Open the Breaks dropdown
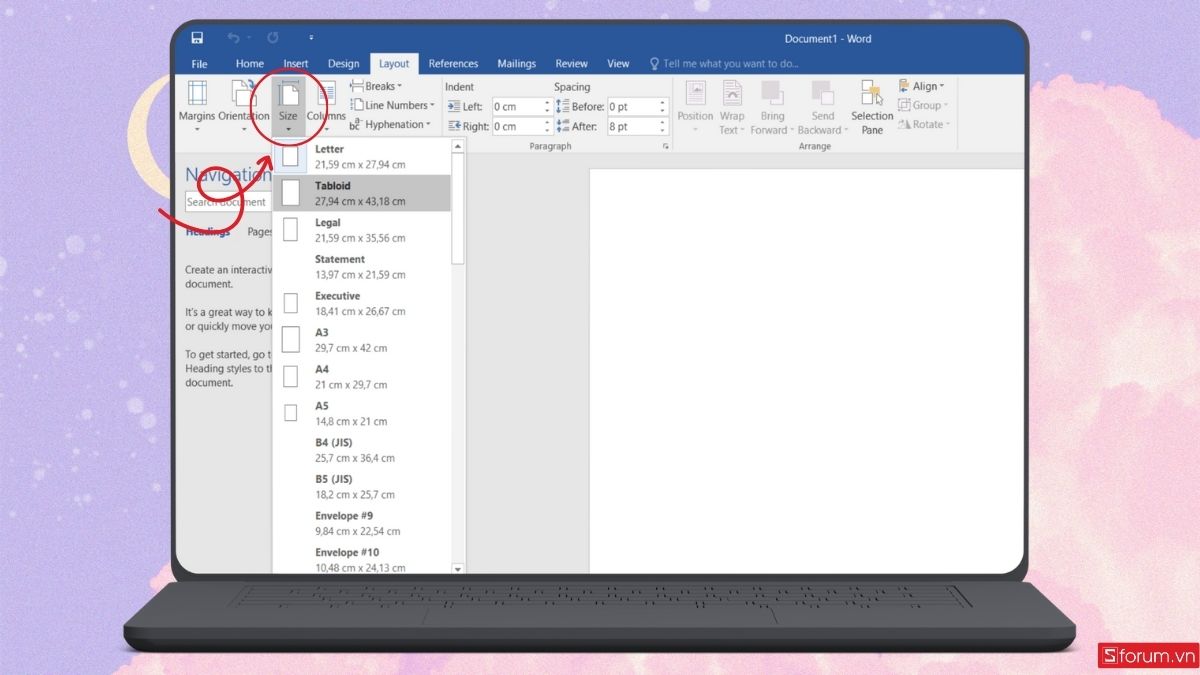Image resolution: width=1200 pixels, height=675 pixels. (377, 85)
